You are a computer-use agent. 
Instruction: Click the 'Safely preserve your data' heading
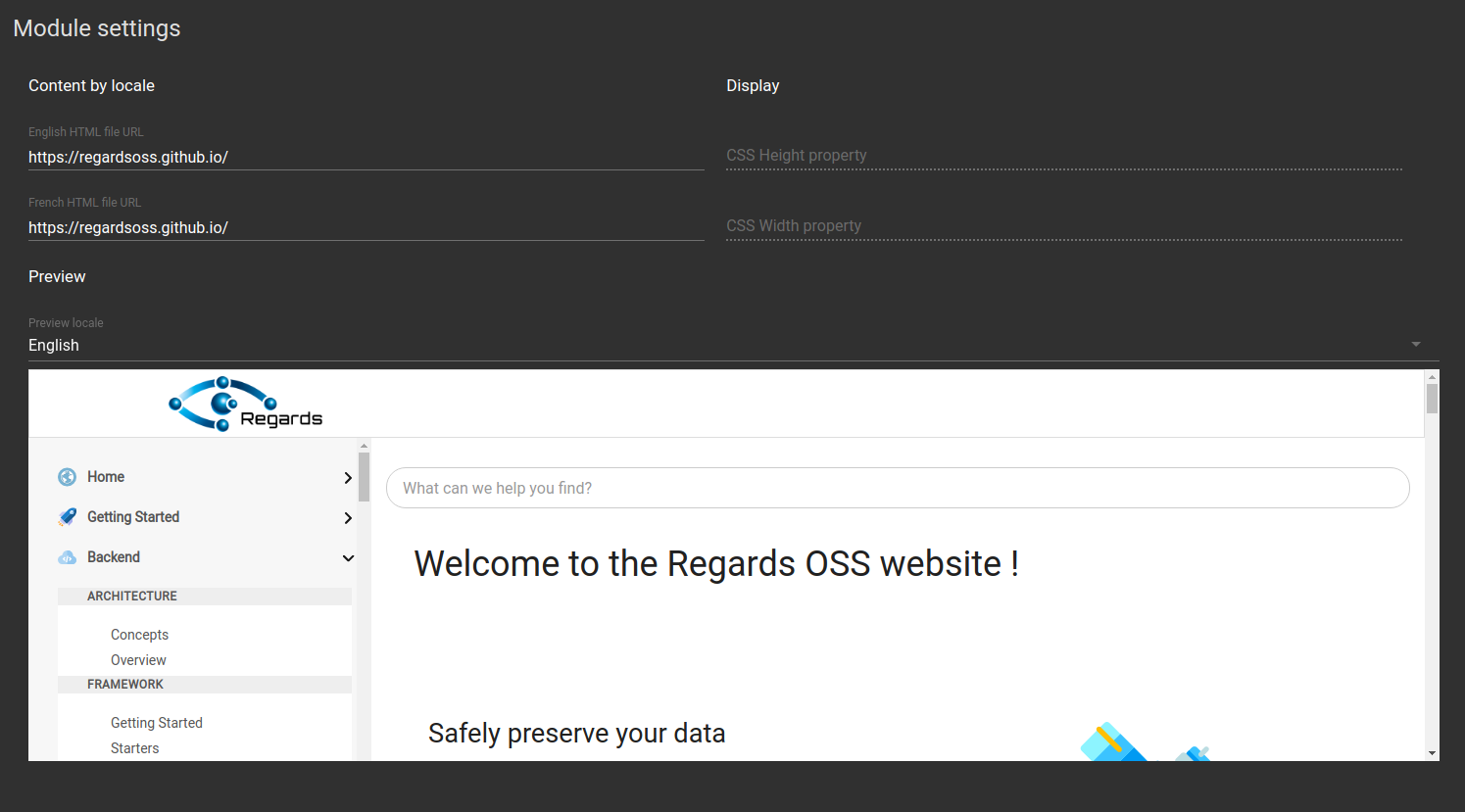click(x=577, y=734)
